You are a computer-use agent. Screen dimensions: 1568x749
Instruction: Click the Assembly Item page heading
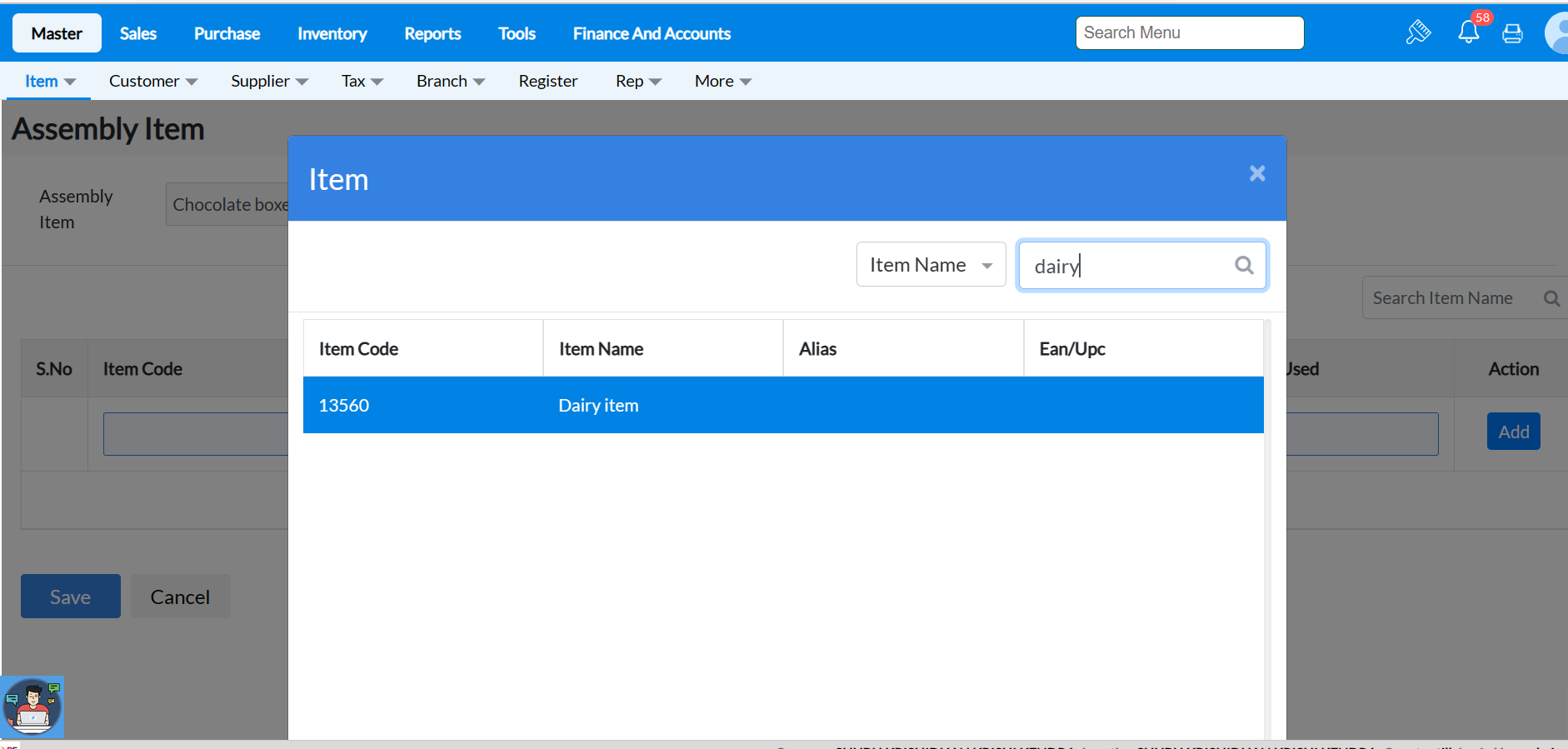pos(108,129)
